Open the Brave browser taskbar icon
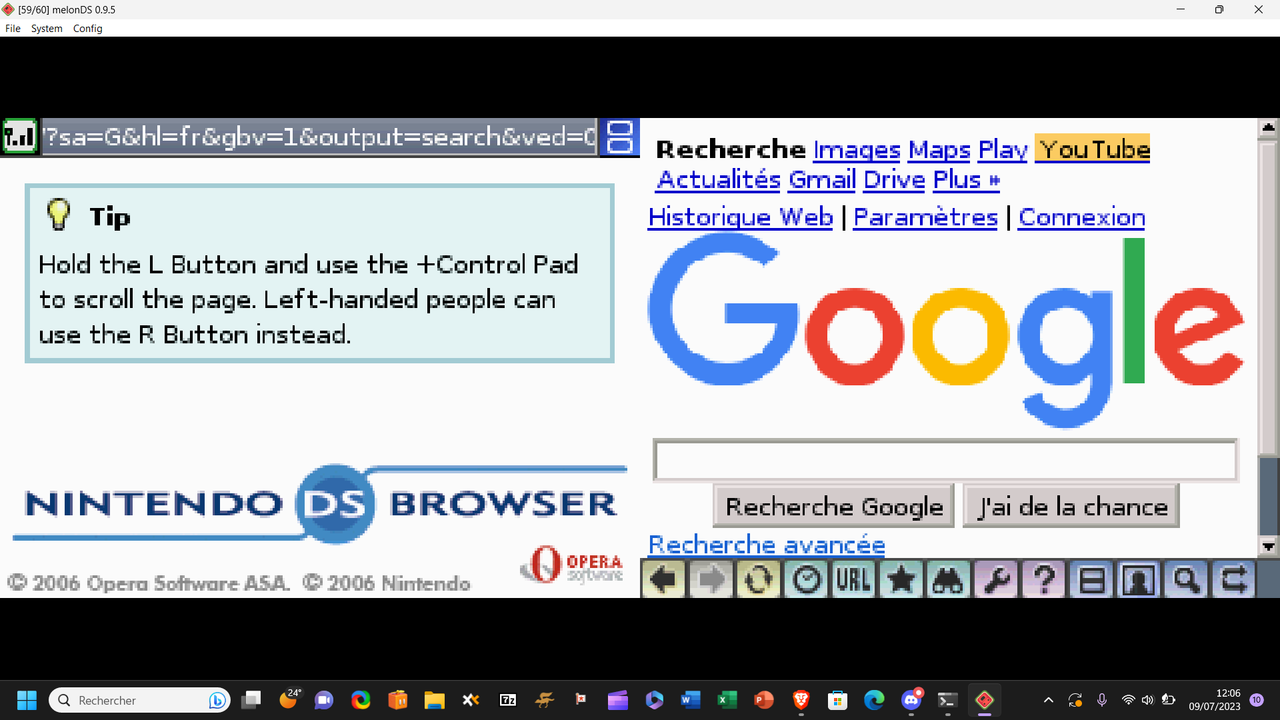 pyautogui.click(x=801, y=700)
